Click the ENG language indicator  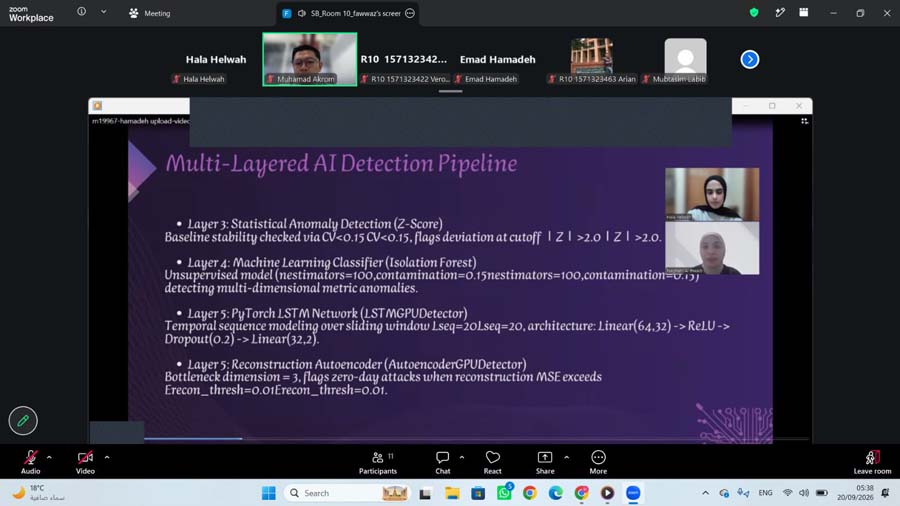coord(765,493)
